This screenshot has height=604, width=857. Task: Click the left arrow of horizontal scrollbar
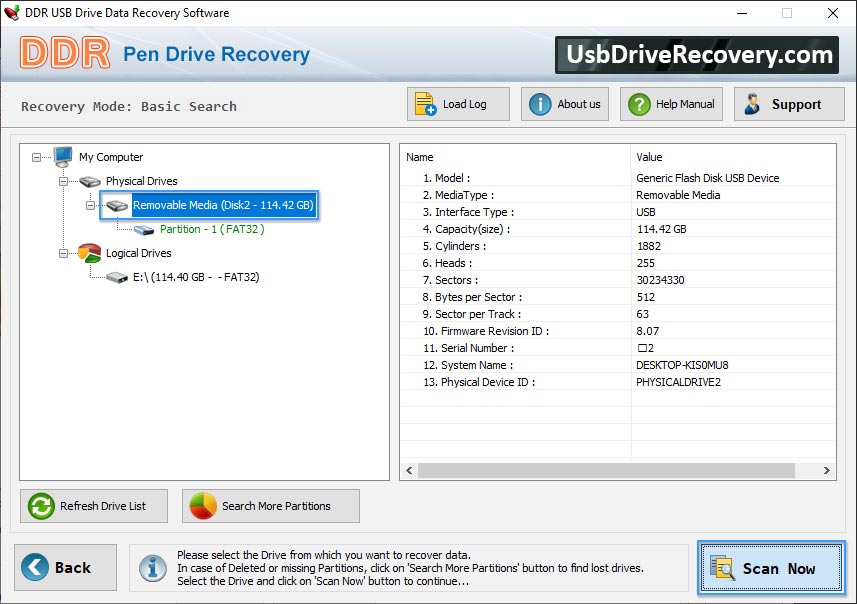pyautogui.click(x=409, y=470)
